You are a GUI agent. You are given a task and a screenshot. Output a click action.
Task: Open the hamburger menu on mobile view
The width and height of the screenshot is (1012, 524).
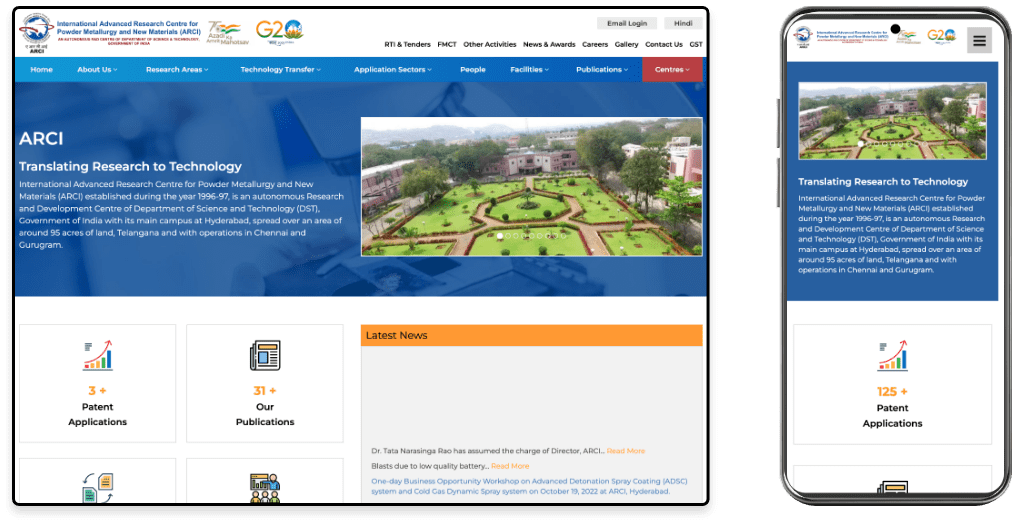[x=979, y=41]
